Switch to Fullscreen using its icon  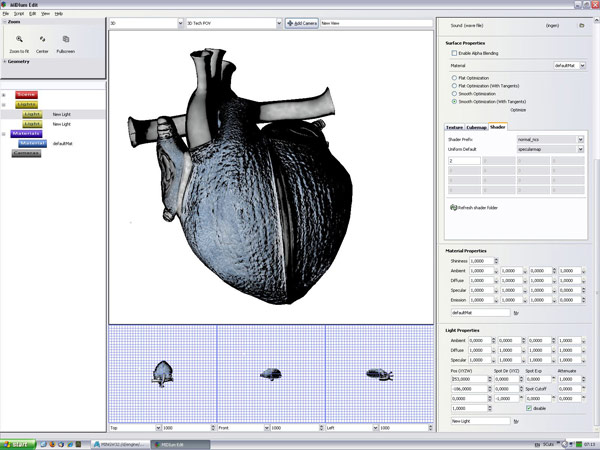point(66,39)
